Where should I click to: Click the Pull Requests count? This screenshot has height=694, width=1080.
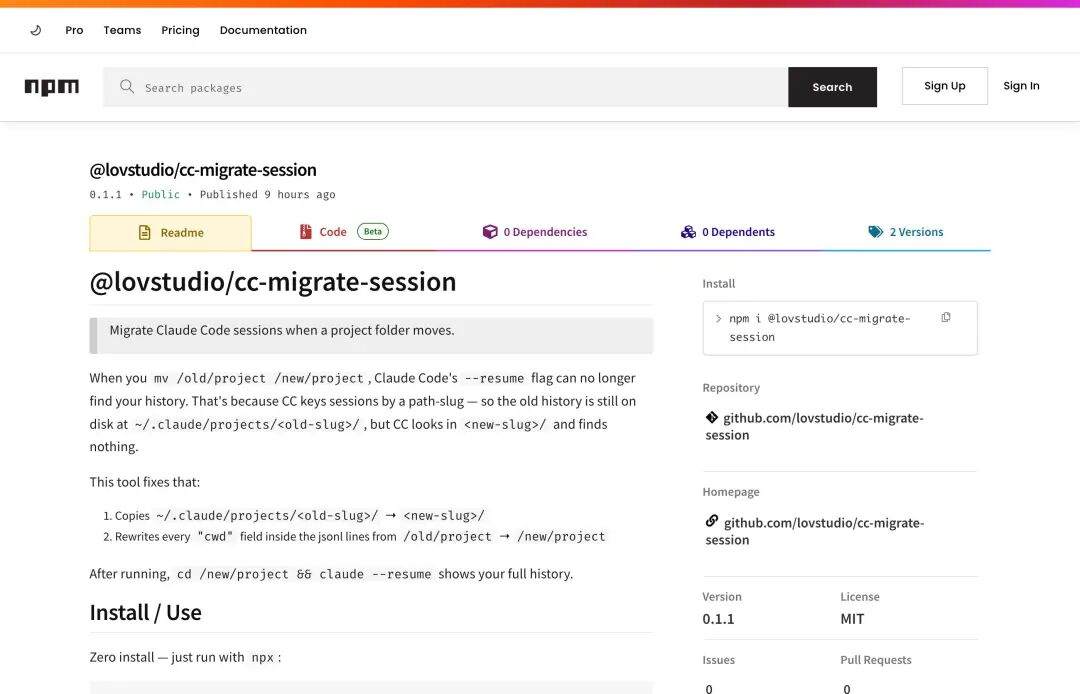pos(847,688)
